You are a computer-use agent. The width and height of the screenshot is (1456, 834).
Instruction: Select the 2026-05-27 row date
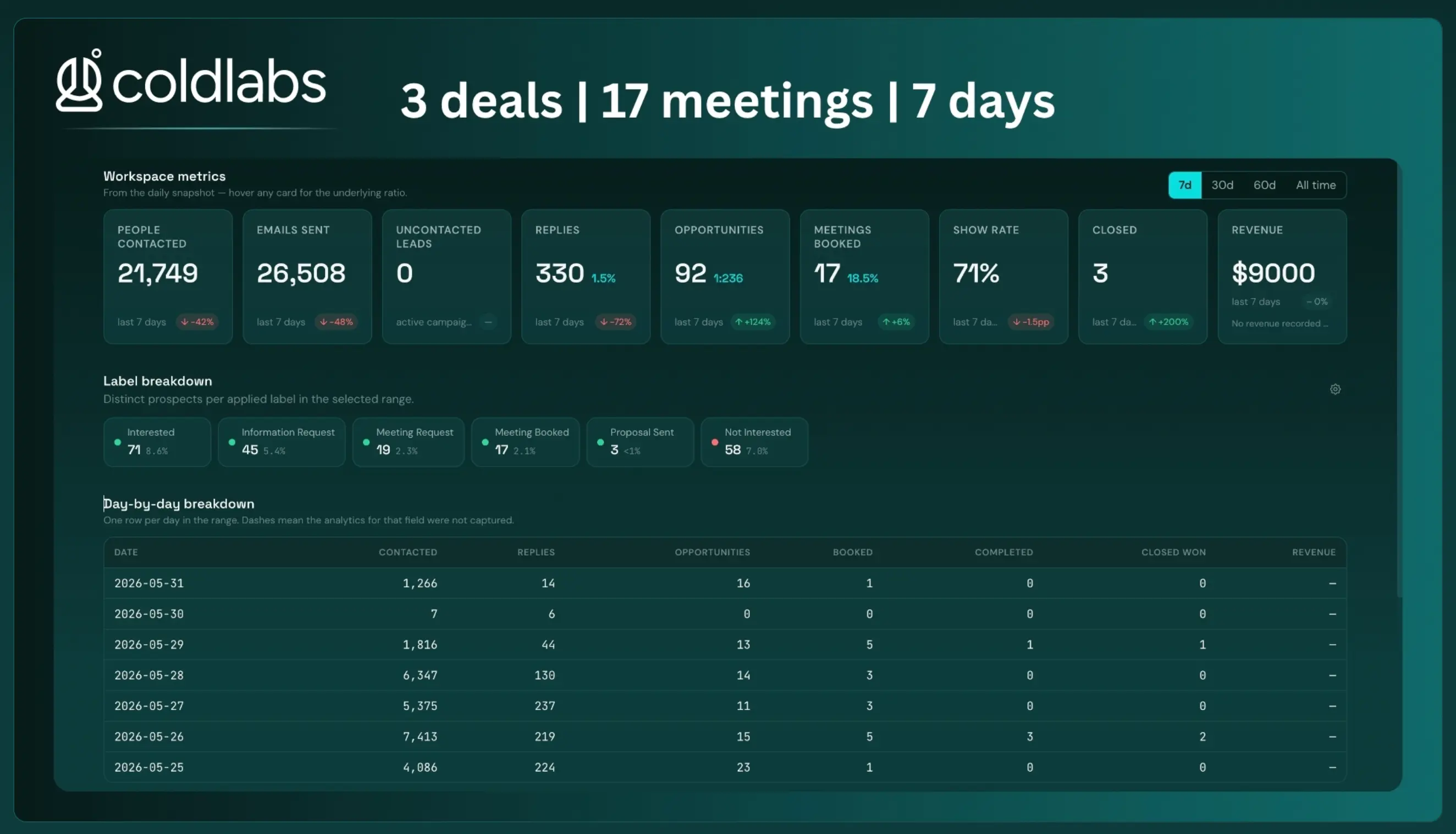click(149, 706)
